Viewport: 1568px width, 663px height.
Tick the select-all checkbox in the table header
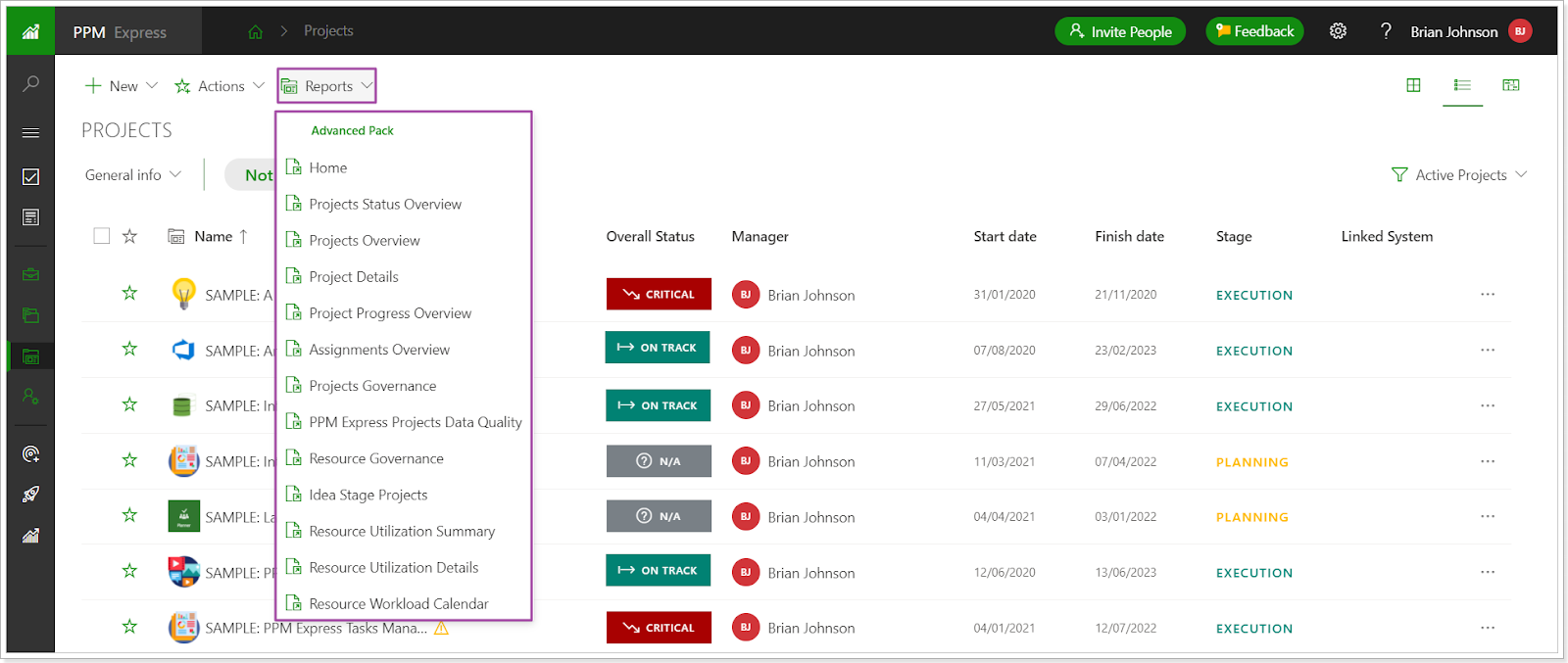click(x=101, y=236)
